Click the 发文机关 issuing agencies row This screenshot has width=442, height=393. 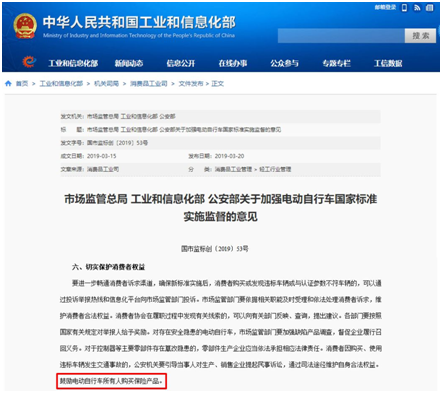coord(220,116)
